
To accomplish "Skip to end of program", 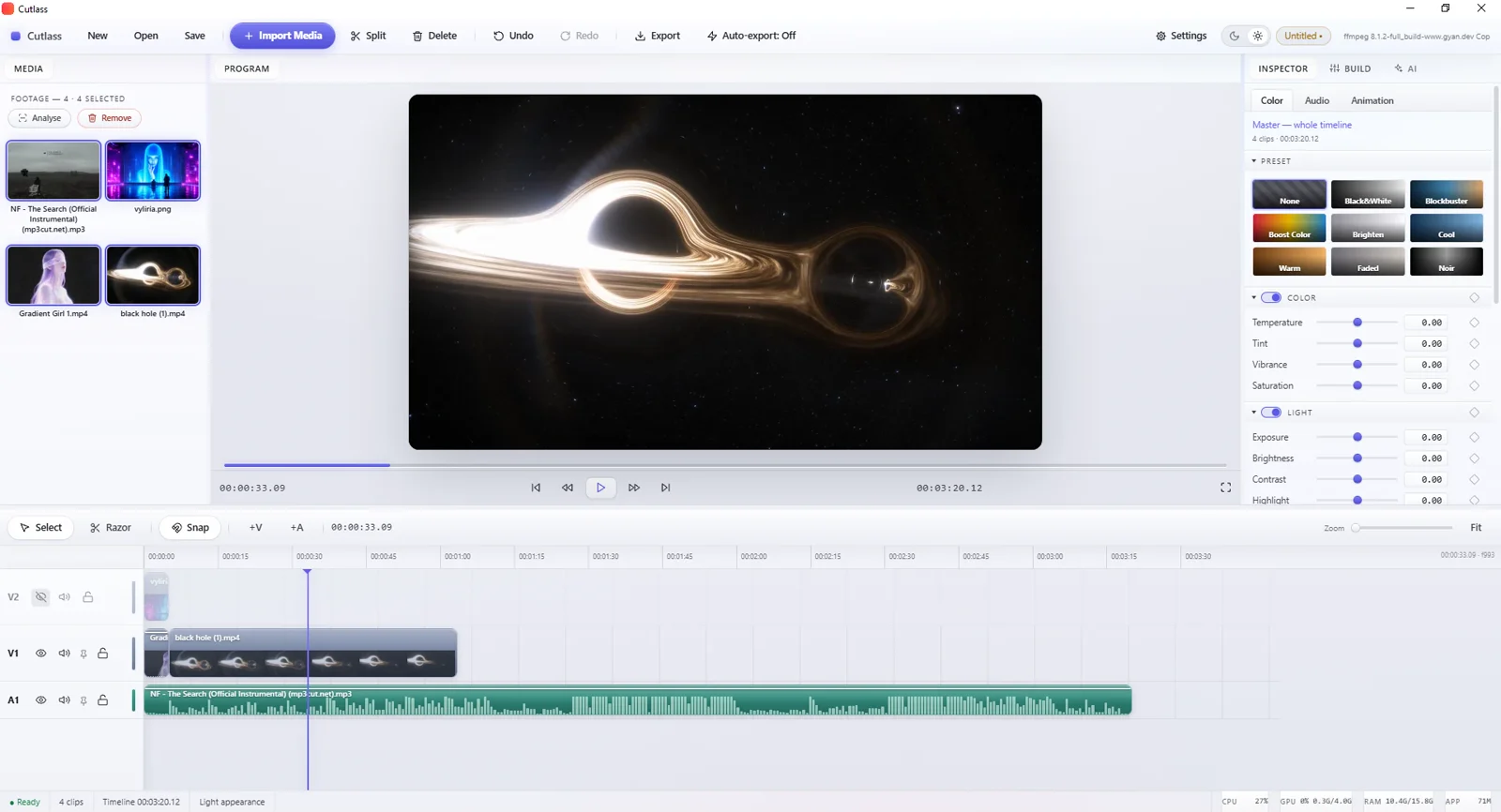I will coord(665,488).
